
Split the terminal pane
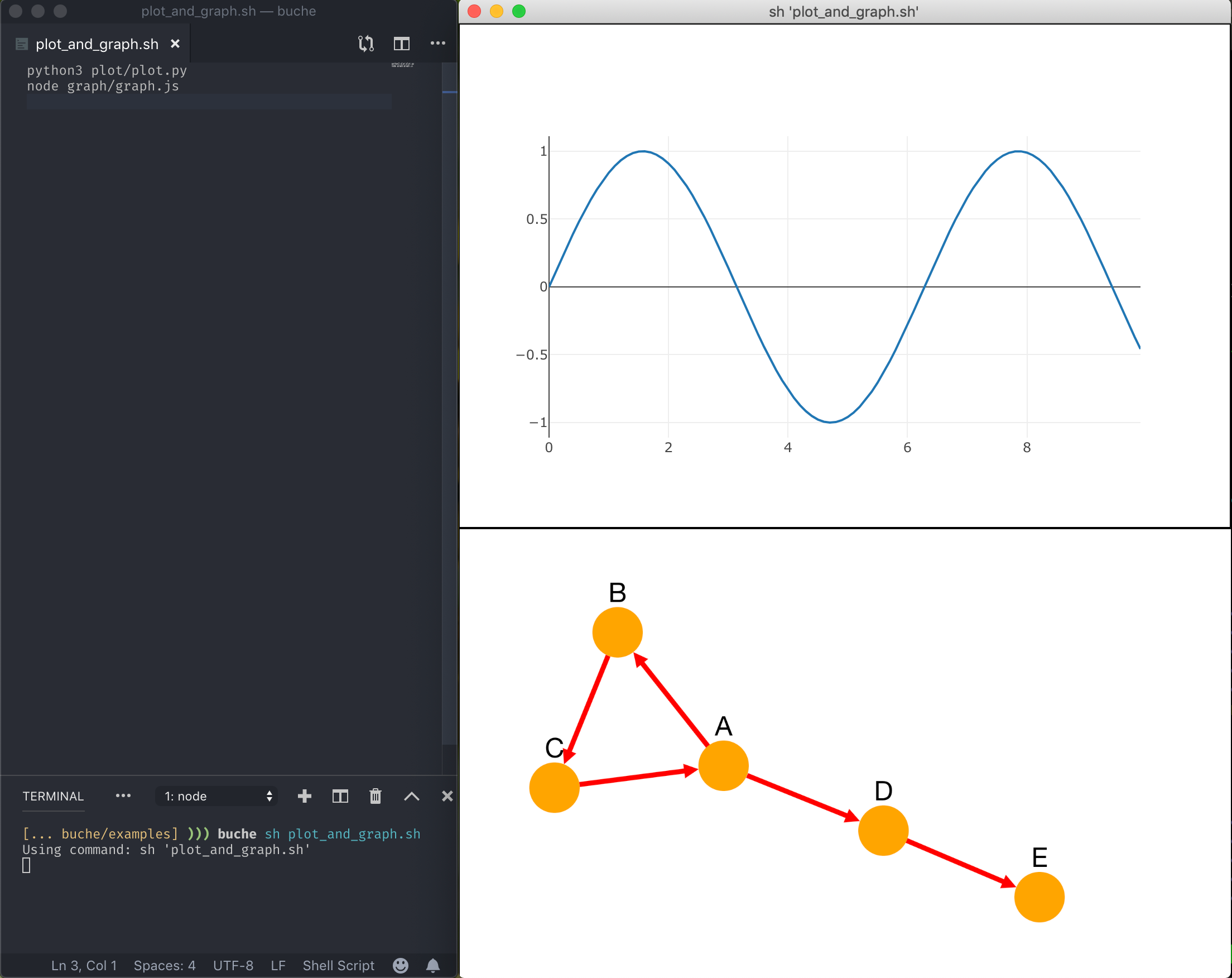[x=340, y=795]
